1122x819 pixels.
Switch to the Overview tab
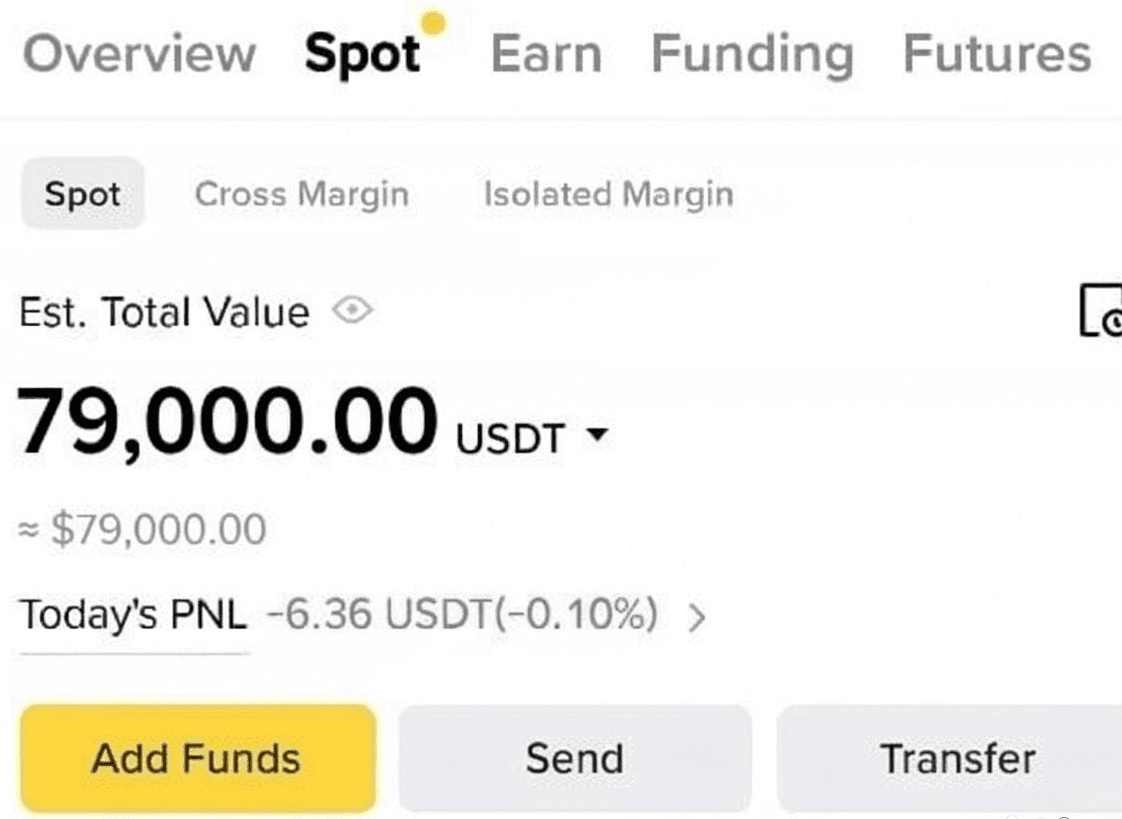click(140, 54)
